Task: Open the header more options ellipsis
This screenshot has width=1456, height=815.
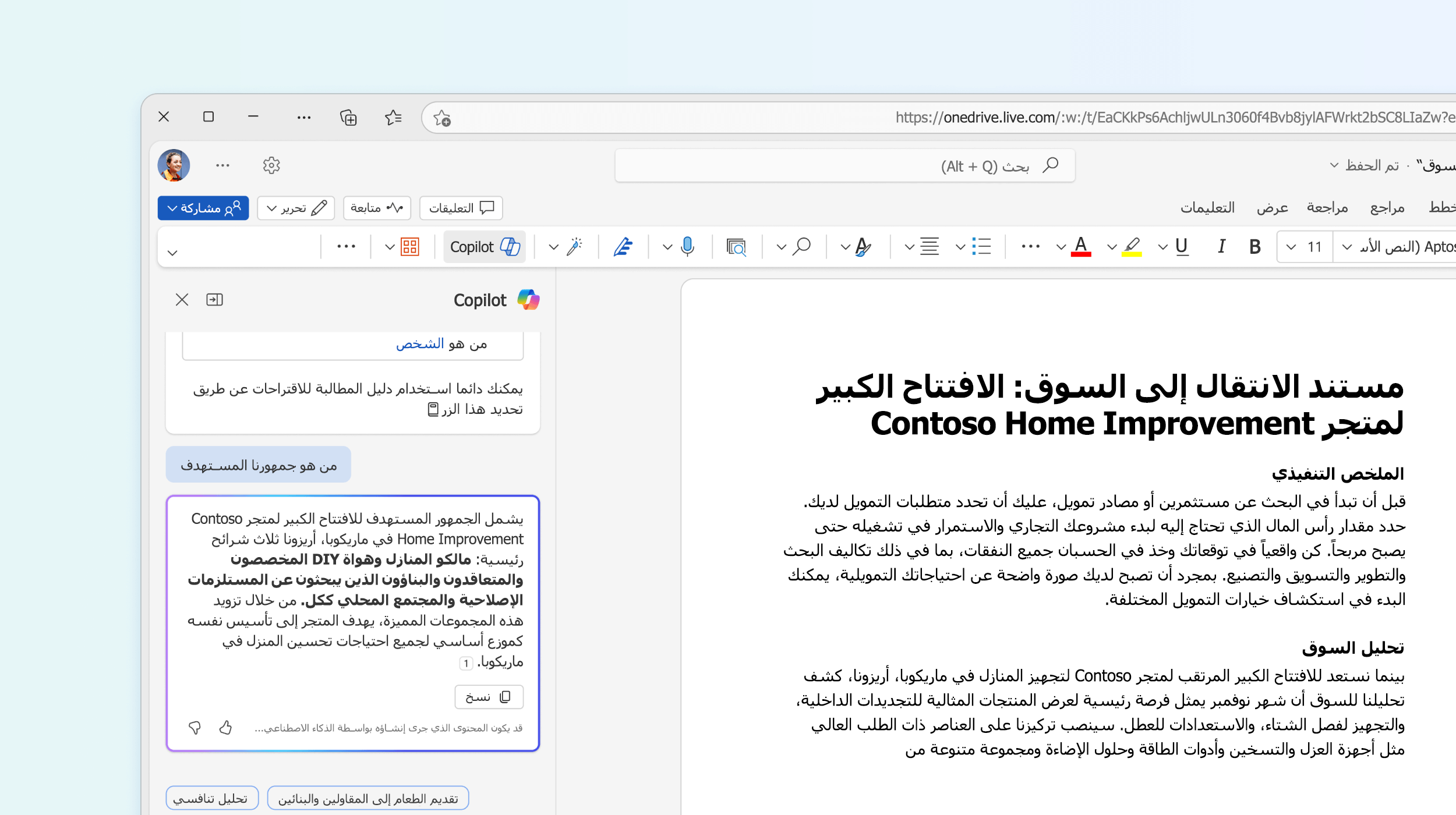Action: (x=222, y=165)
